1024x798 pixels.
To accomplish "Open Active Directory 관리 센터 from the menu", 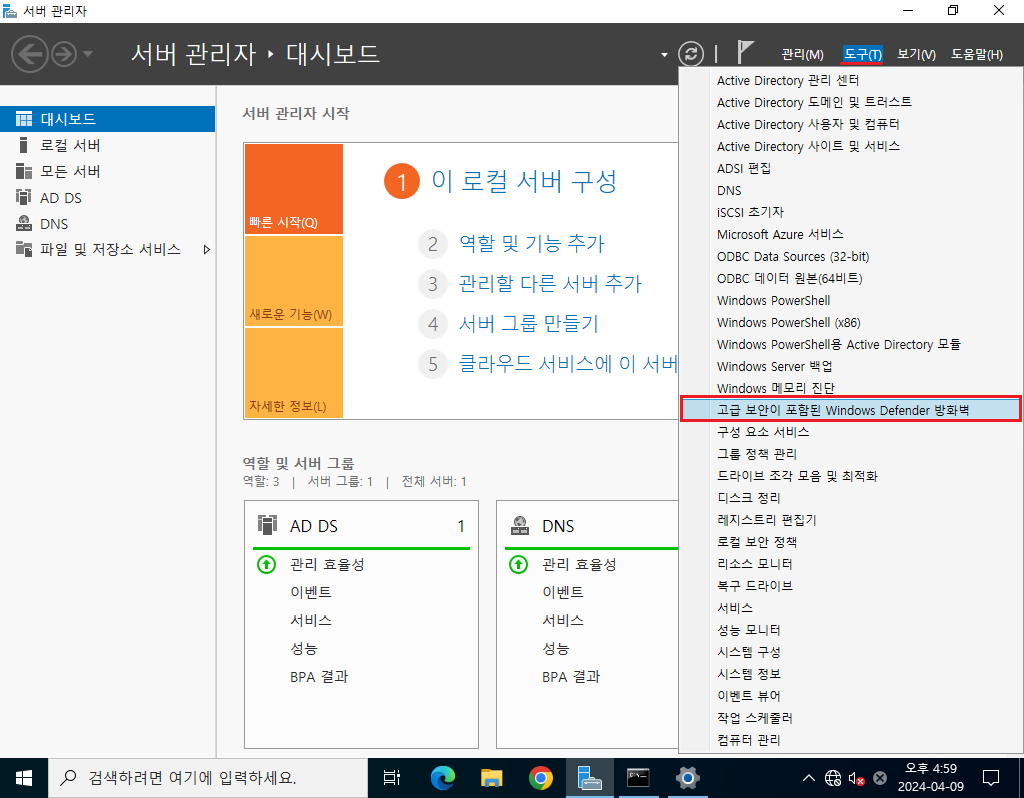I will pyautogui.click(x=850, y=80).
